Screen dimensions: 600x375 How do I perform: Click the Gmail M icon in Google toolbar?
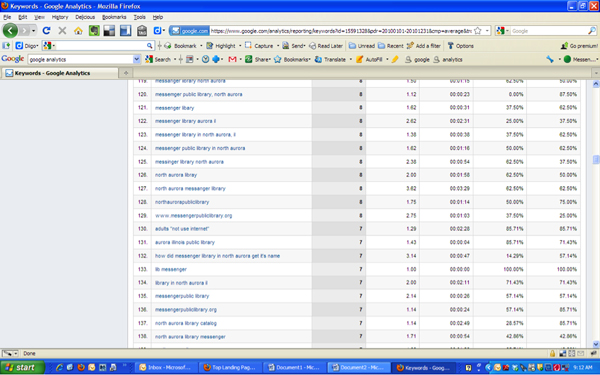232,59
